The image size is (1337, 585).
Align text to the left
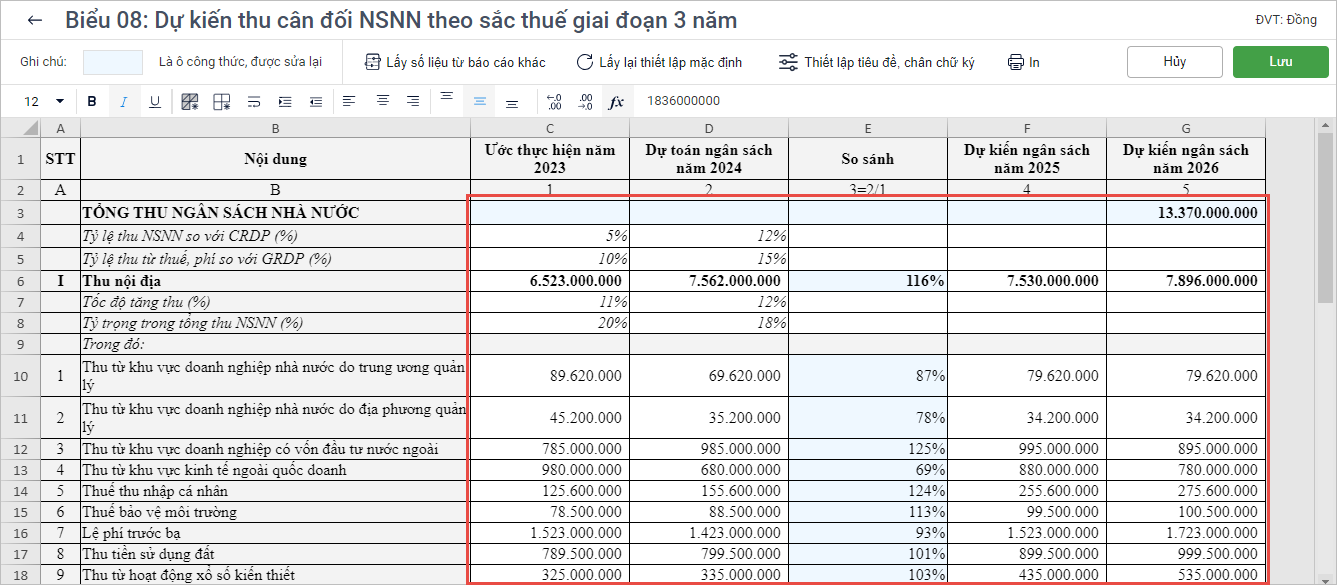tap(349, 101)
